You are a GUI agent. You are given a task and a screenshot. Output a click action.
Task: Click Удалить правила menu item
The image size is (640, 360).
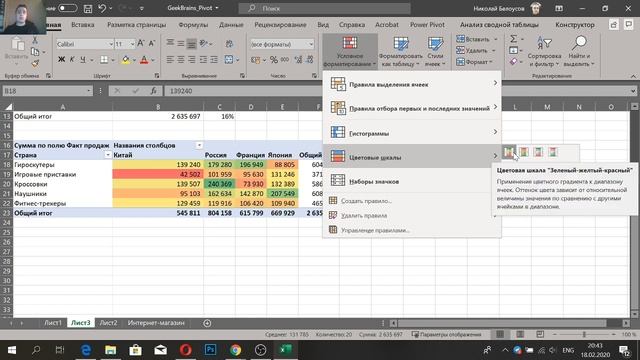pyautogui.click(x=412, y=216)
